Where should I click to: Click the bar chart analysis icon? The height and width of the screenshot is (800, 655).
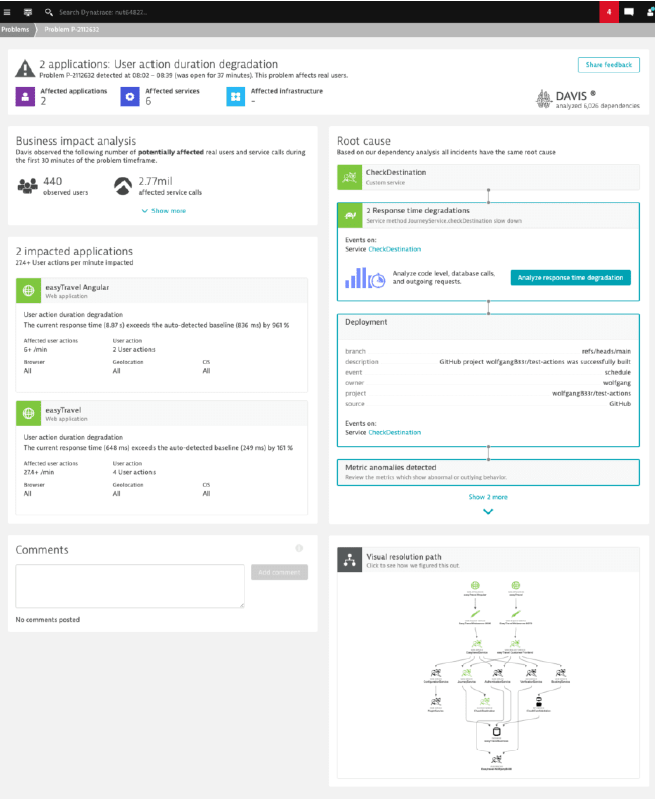pos(365,278)
